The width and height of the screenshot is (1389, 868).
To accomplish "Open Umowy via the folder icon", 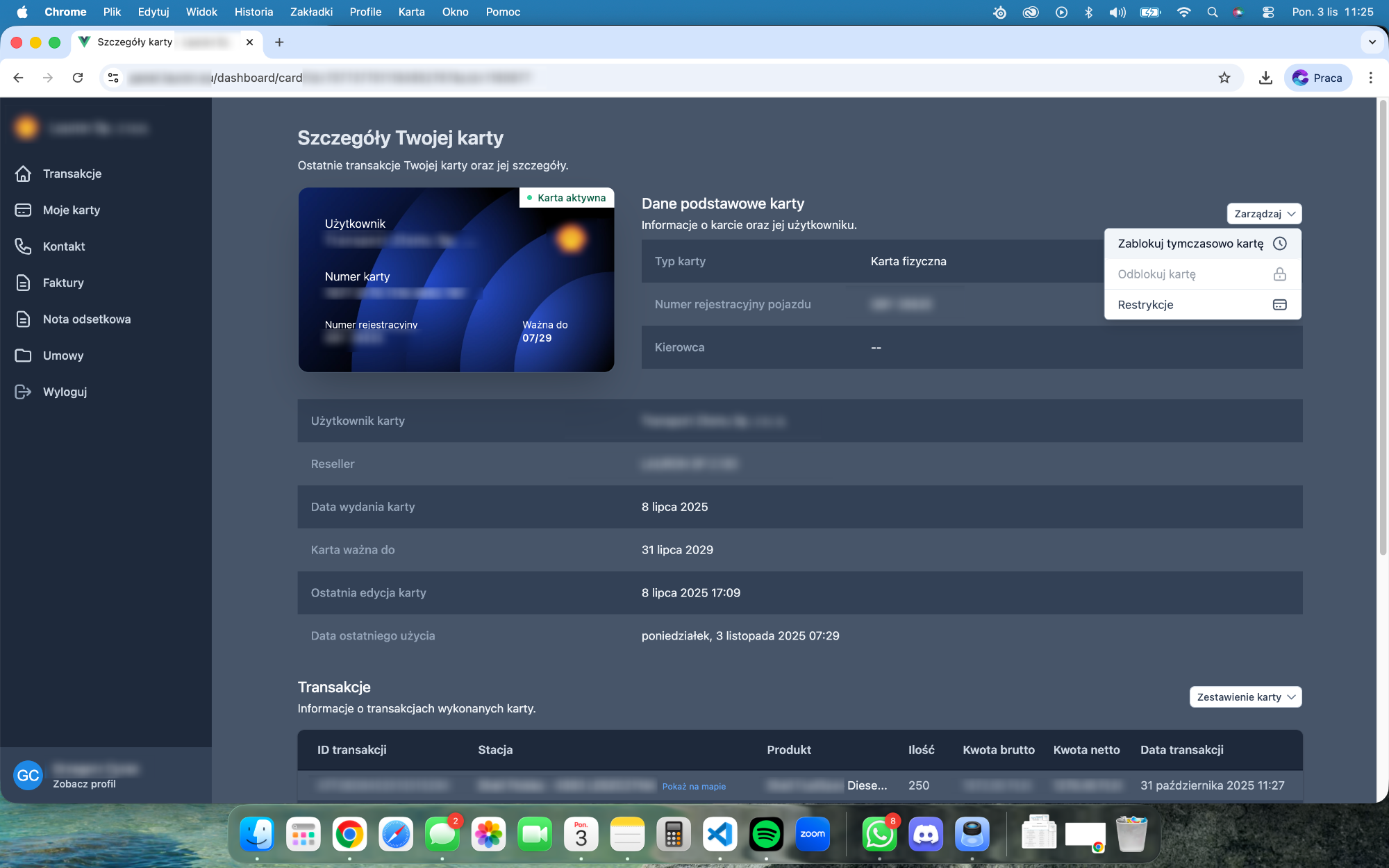I will 24,355.
